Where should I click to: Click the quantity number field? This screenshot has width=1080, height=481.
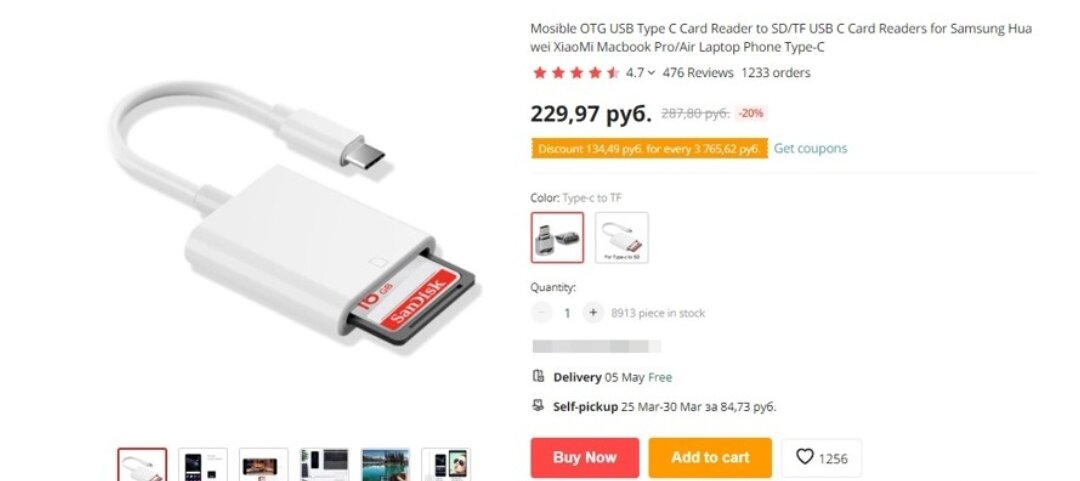(567, 313)
